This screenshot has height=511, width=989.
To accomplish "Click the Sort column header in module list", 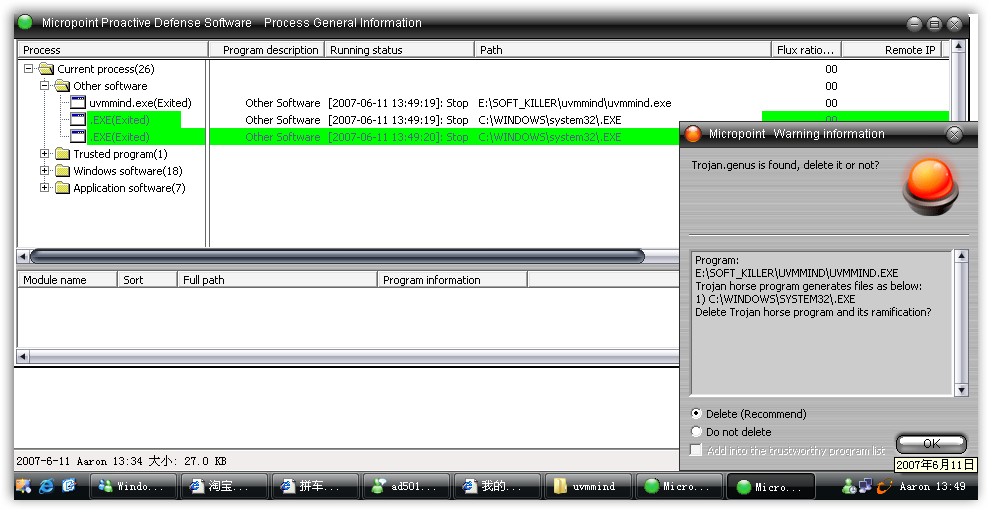I will pyautogui.click(x=147, y=279).
